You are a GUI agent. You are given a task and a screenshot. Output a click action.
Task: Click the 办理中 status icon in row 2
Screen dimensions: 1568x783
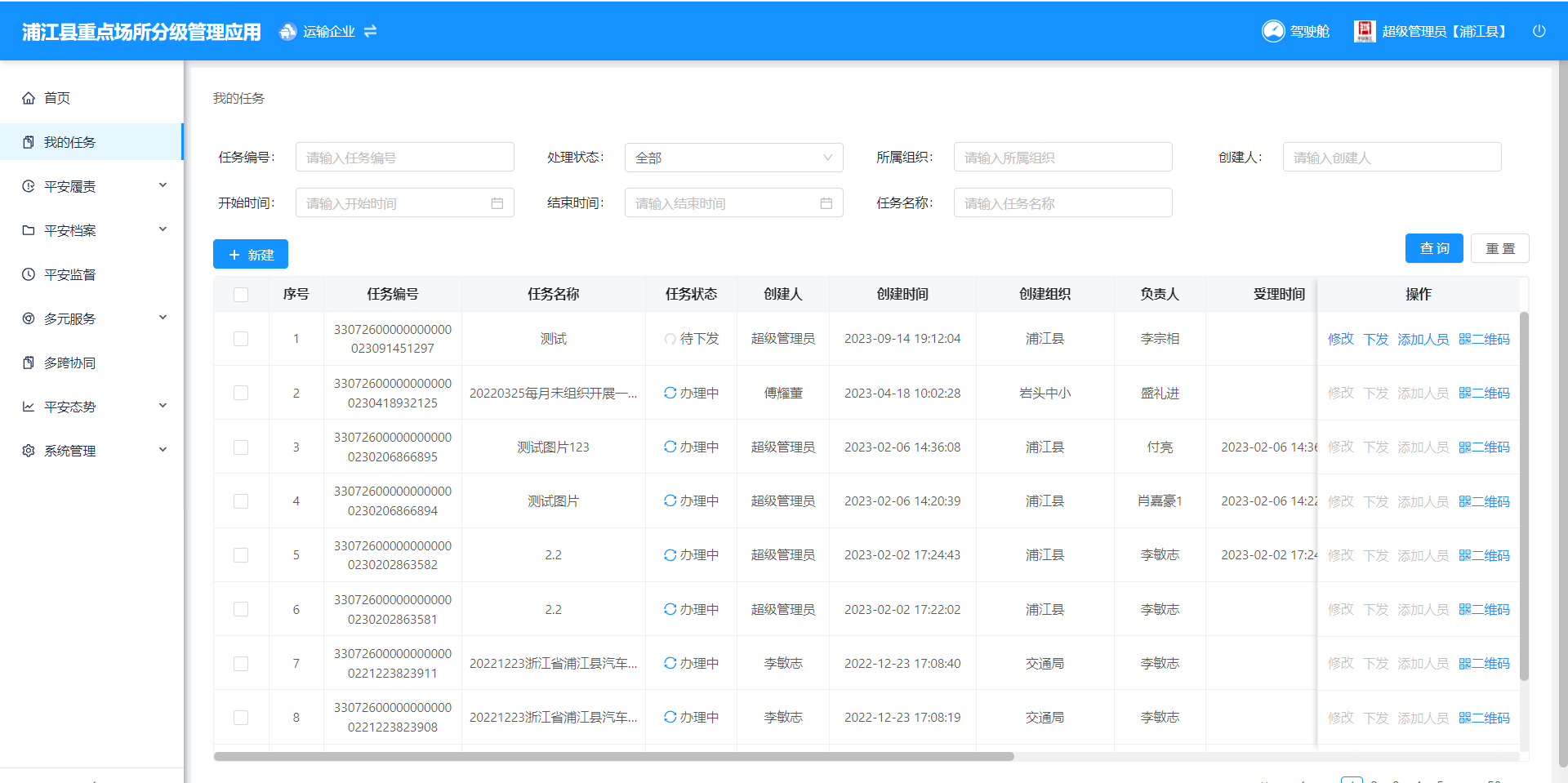pos(670,393)
